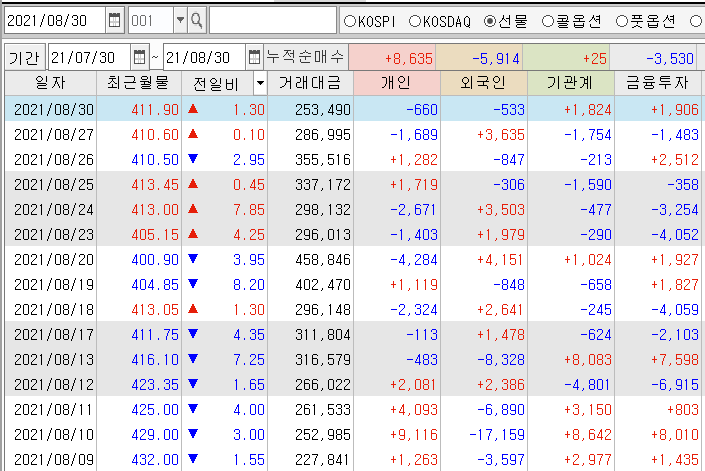Select the 2021/08/20 row date
This screenshot has width=705, height=471.
(54, 260)
